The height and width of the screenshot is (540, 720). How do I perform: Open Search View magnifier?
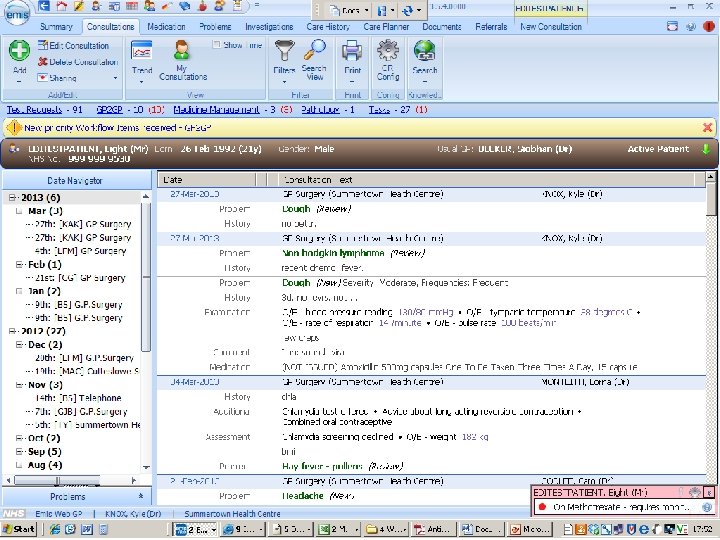tap(315, 50)
